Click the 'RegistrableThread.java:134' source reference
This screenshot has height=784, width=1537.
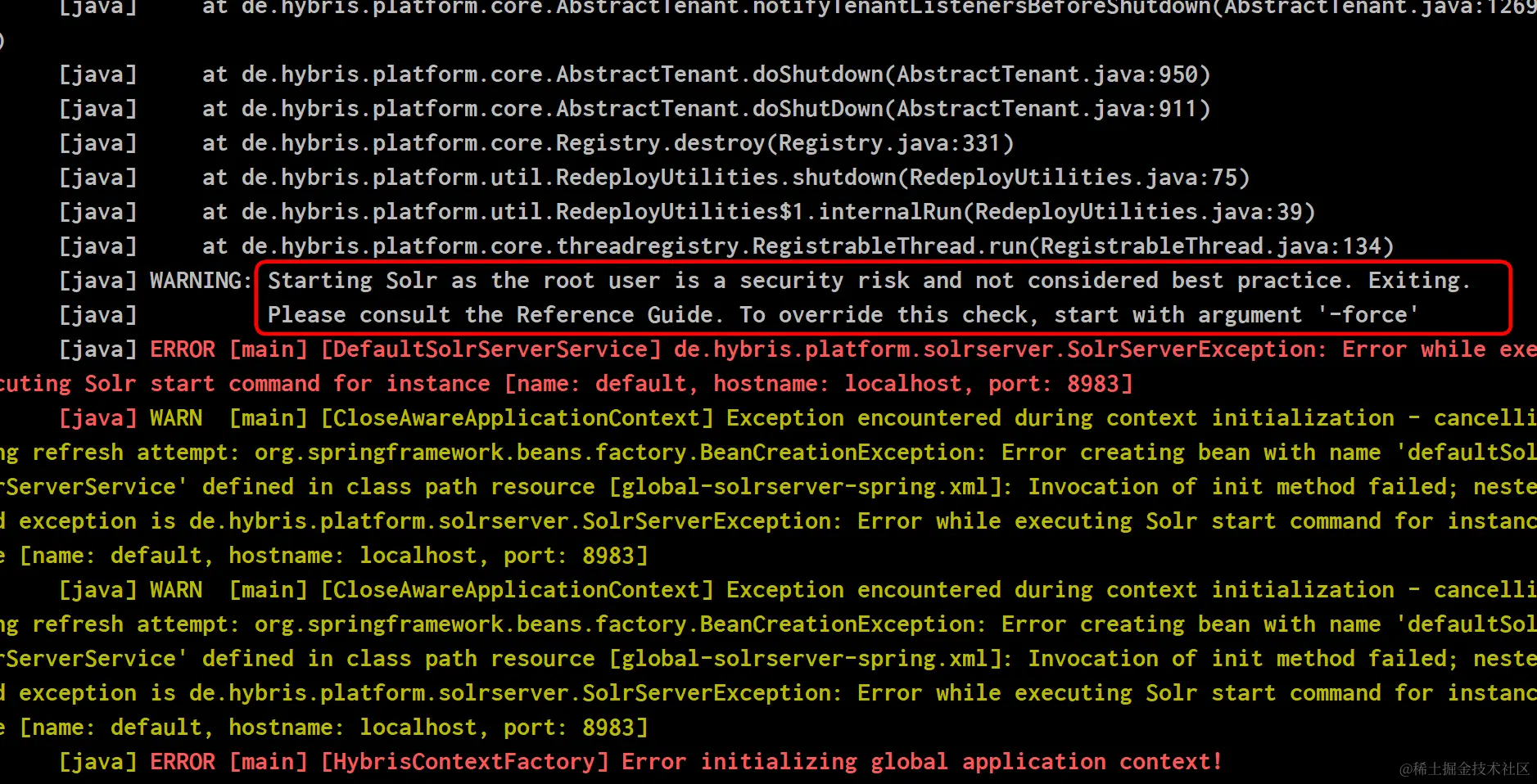[1211, 246]
